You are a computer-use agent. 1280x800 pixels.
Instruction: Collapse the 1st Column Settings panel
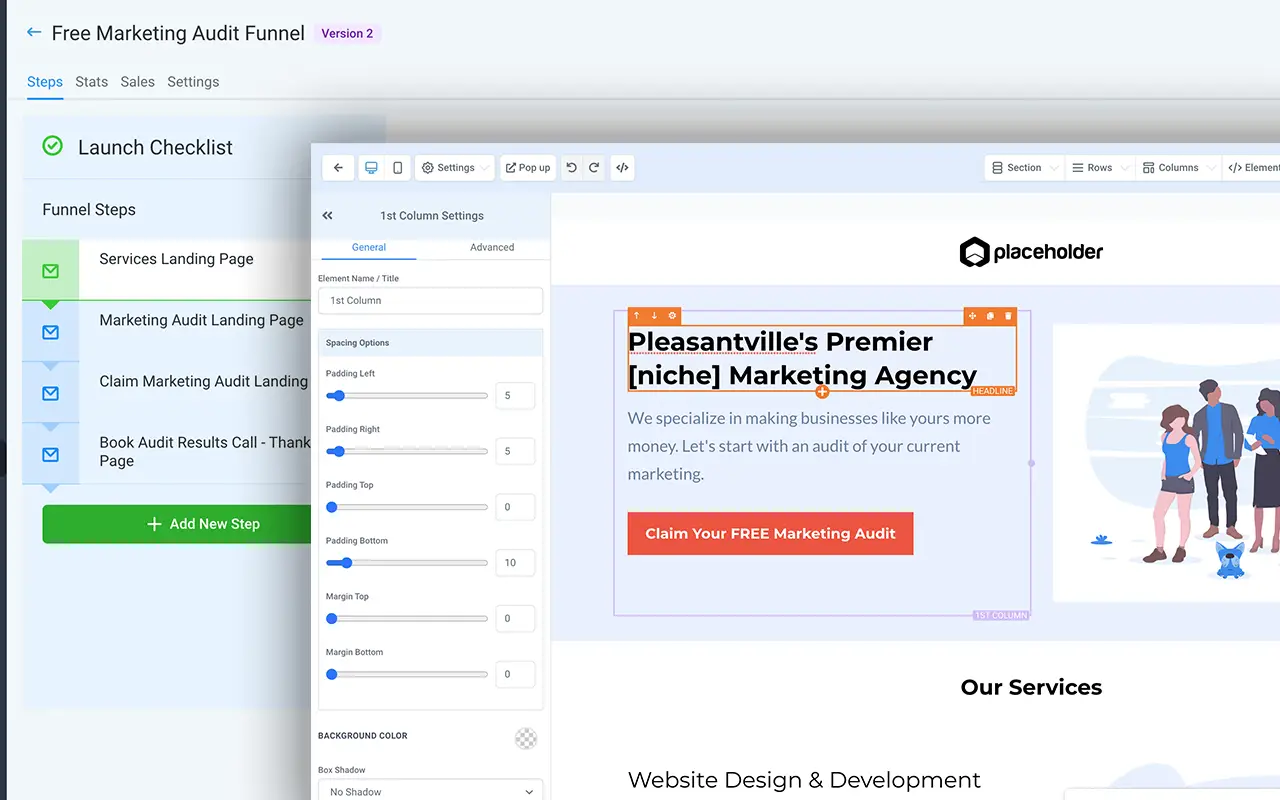click(327, 215)
